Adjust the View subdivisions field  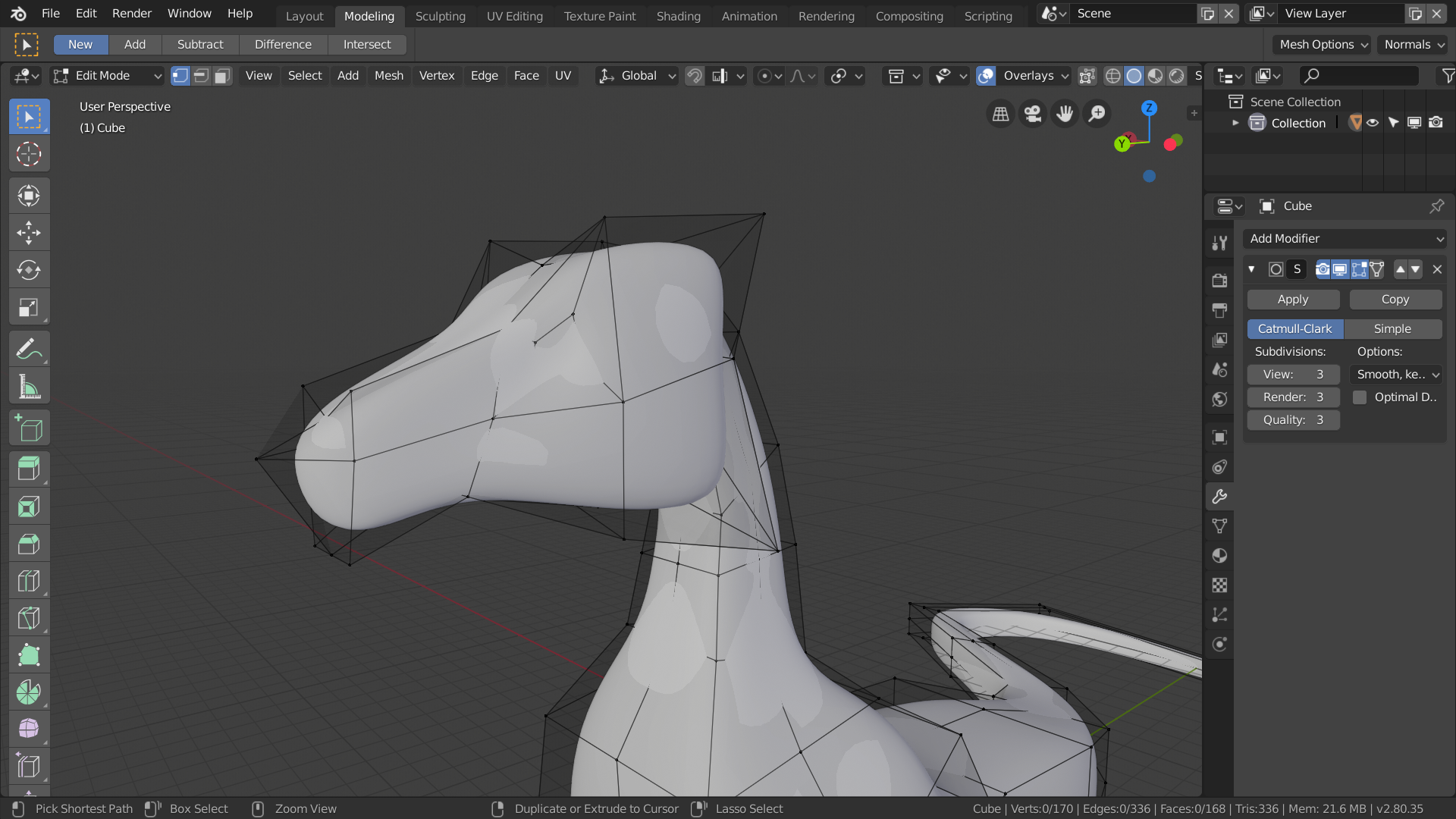(1294, 375)
